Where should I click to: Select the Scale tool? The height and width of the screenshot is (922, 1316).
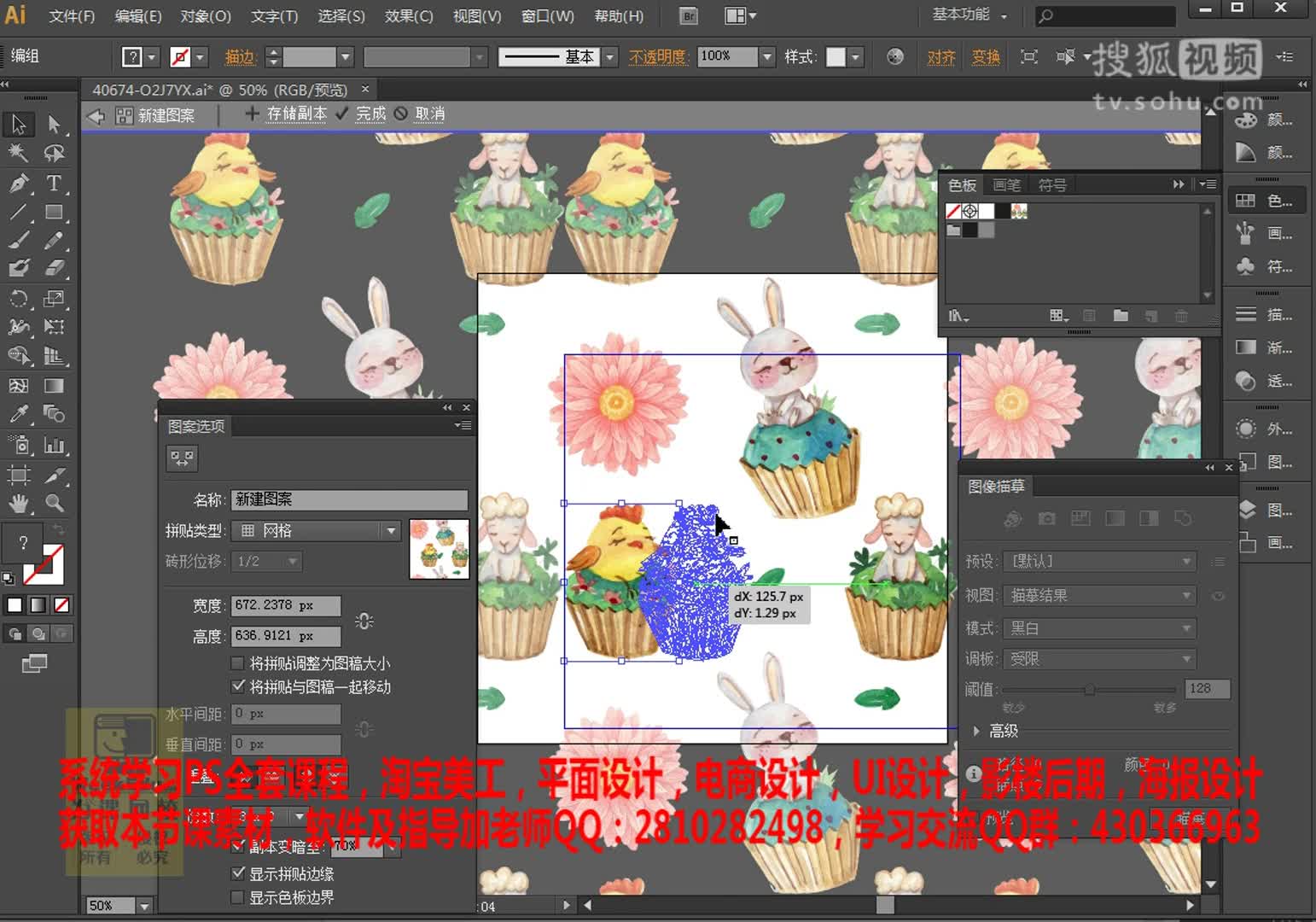(54, 299)
